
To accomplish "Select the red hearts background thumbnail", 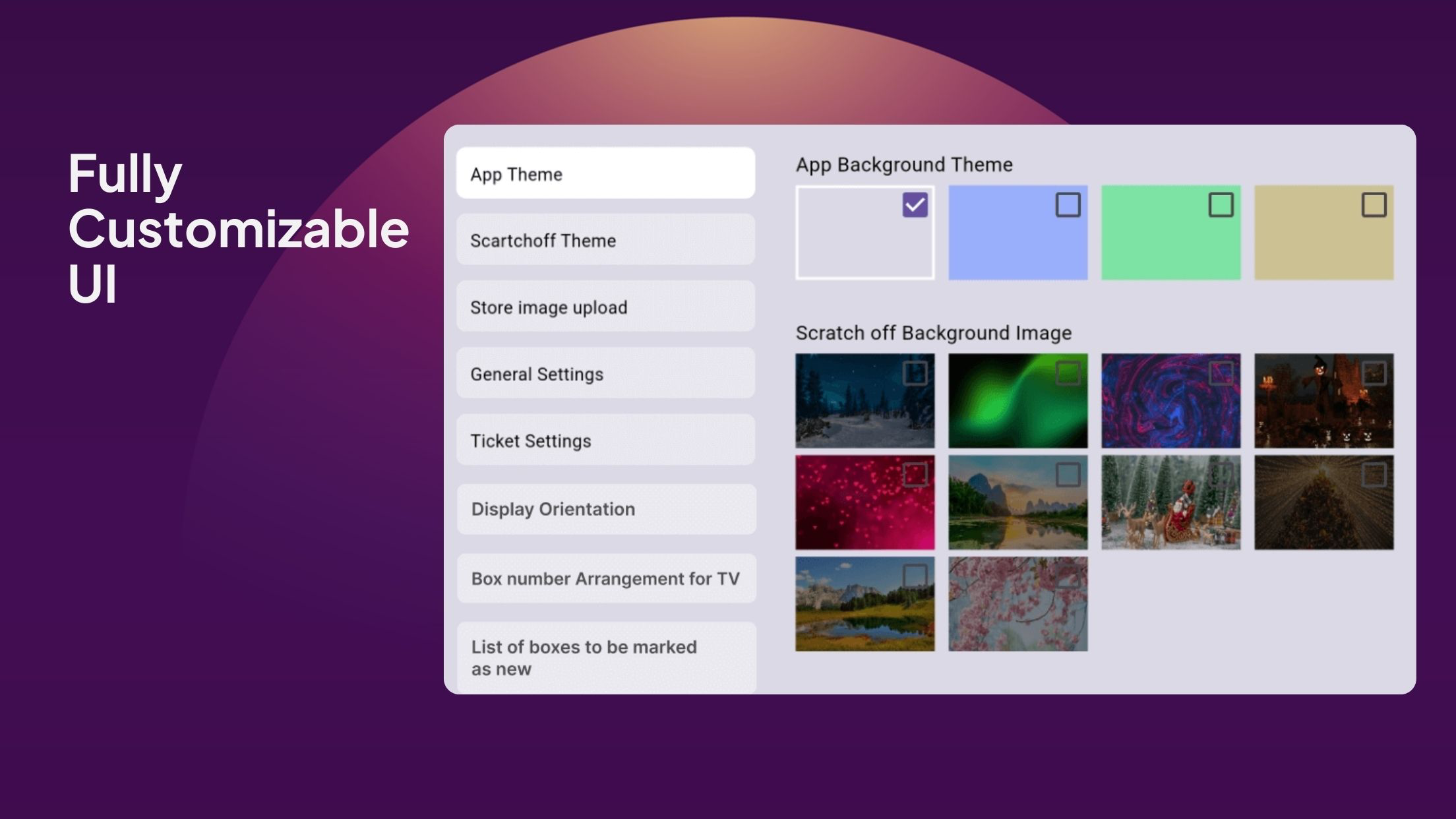I will [864, 502].
